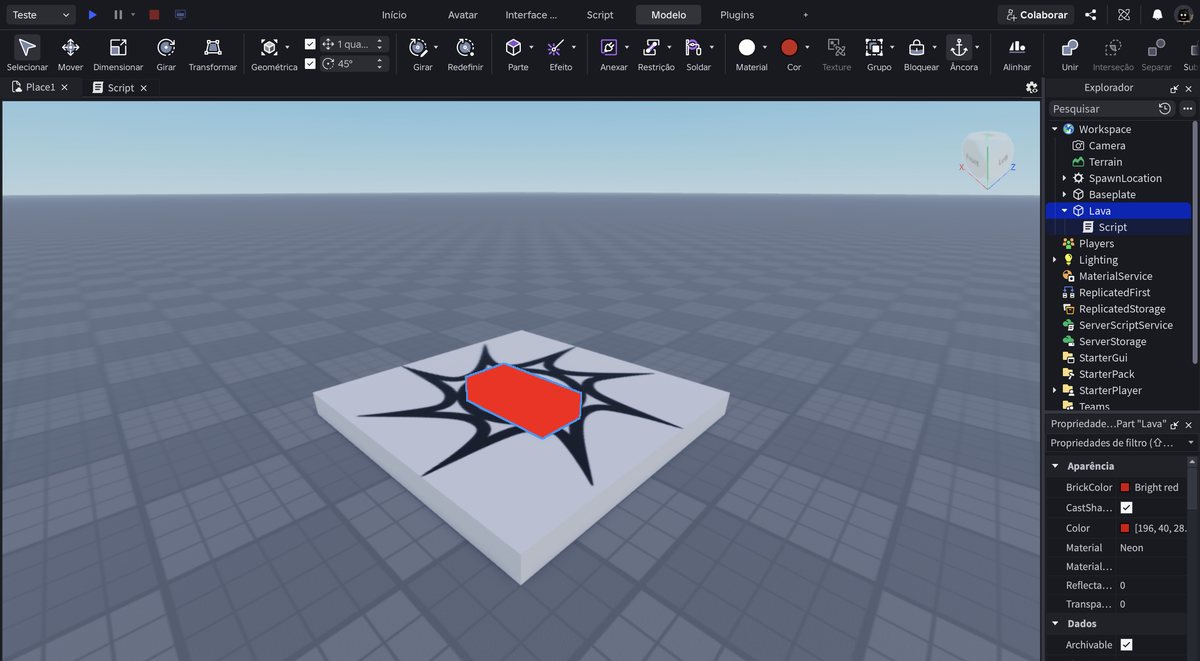Expand the Lighting node
Viewport: 1200px width, 661px height.
(x=1054, y=260)
